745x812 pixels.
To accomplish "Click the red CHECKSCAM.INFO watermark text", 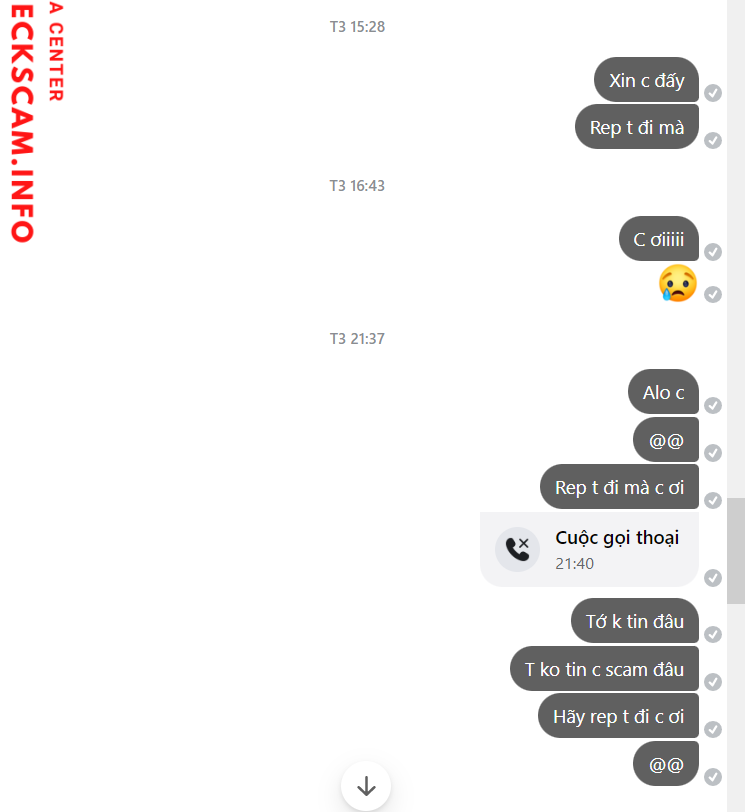I will pos(22,122).
